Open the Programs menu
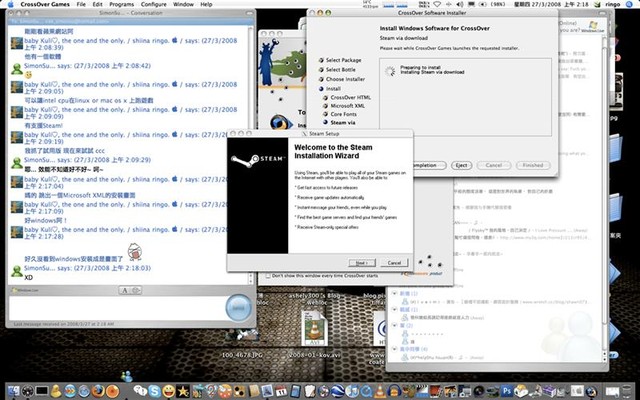Screen dimensions: 640x400 click(122, 4)
